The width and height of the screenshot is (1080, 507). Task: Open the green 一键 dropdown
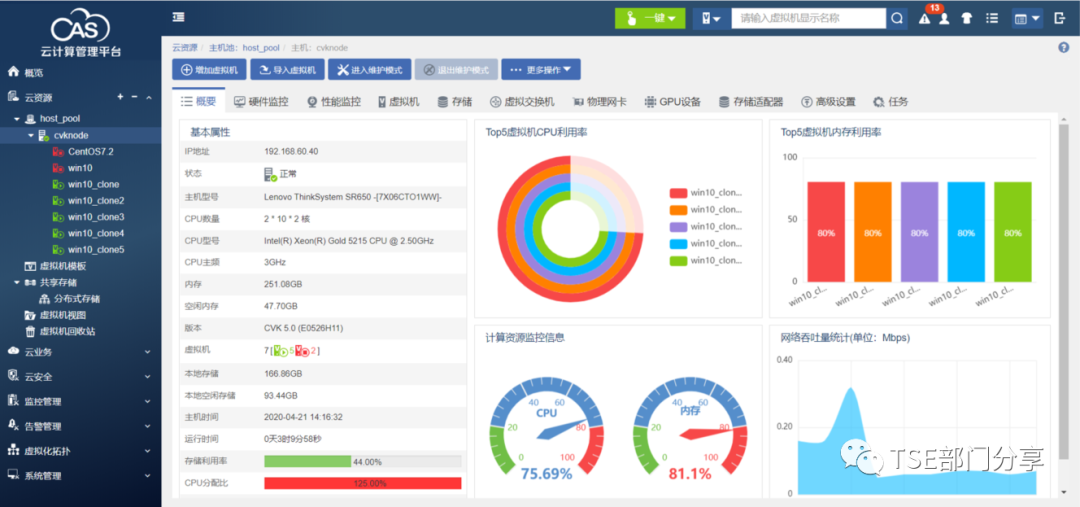[x=650, y=19]
